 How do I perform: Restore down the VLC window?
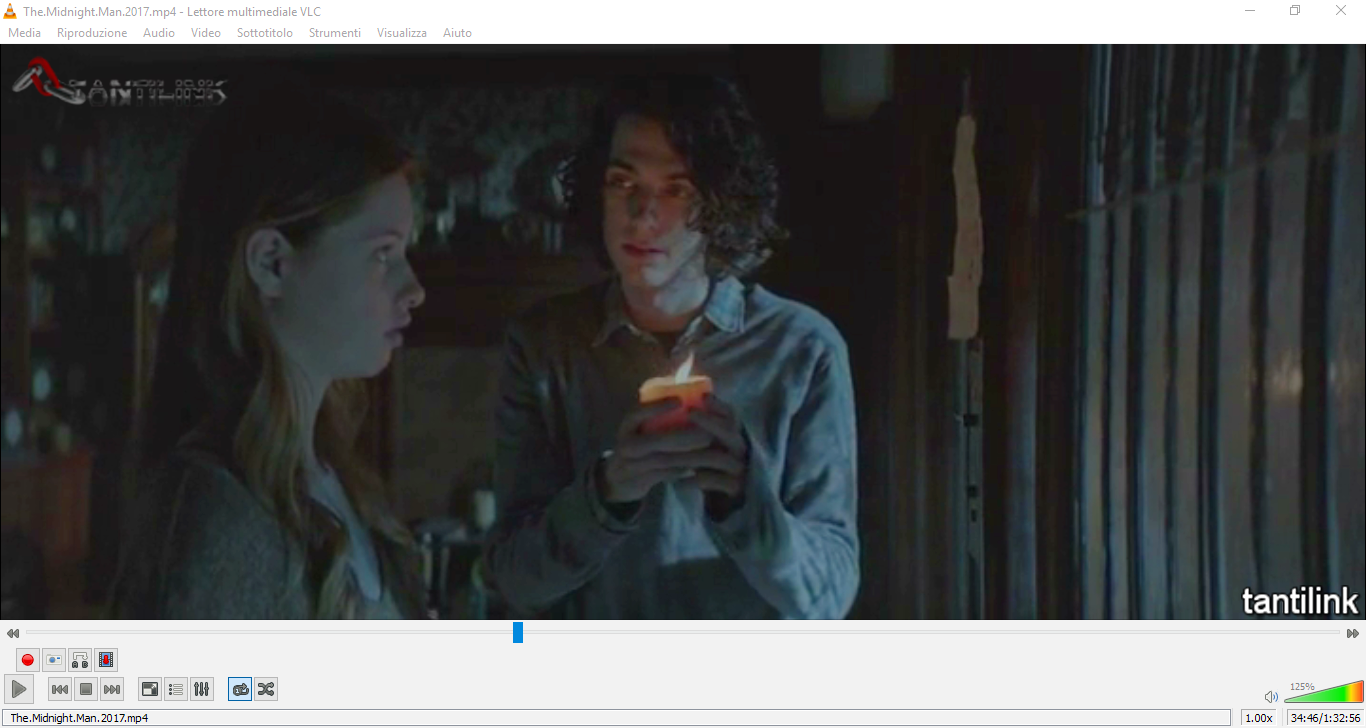pos(1295,11)
